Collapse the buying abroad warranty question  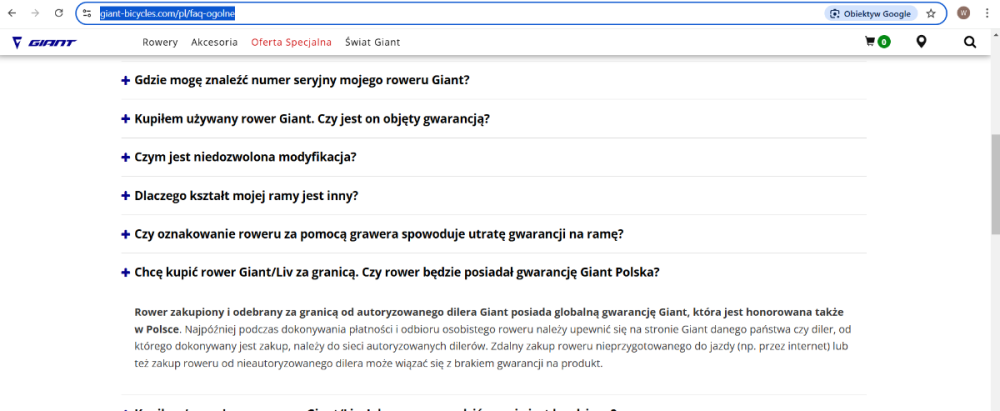click(396, 272)
